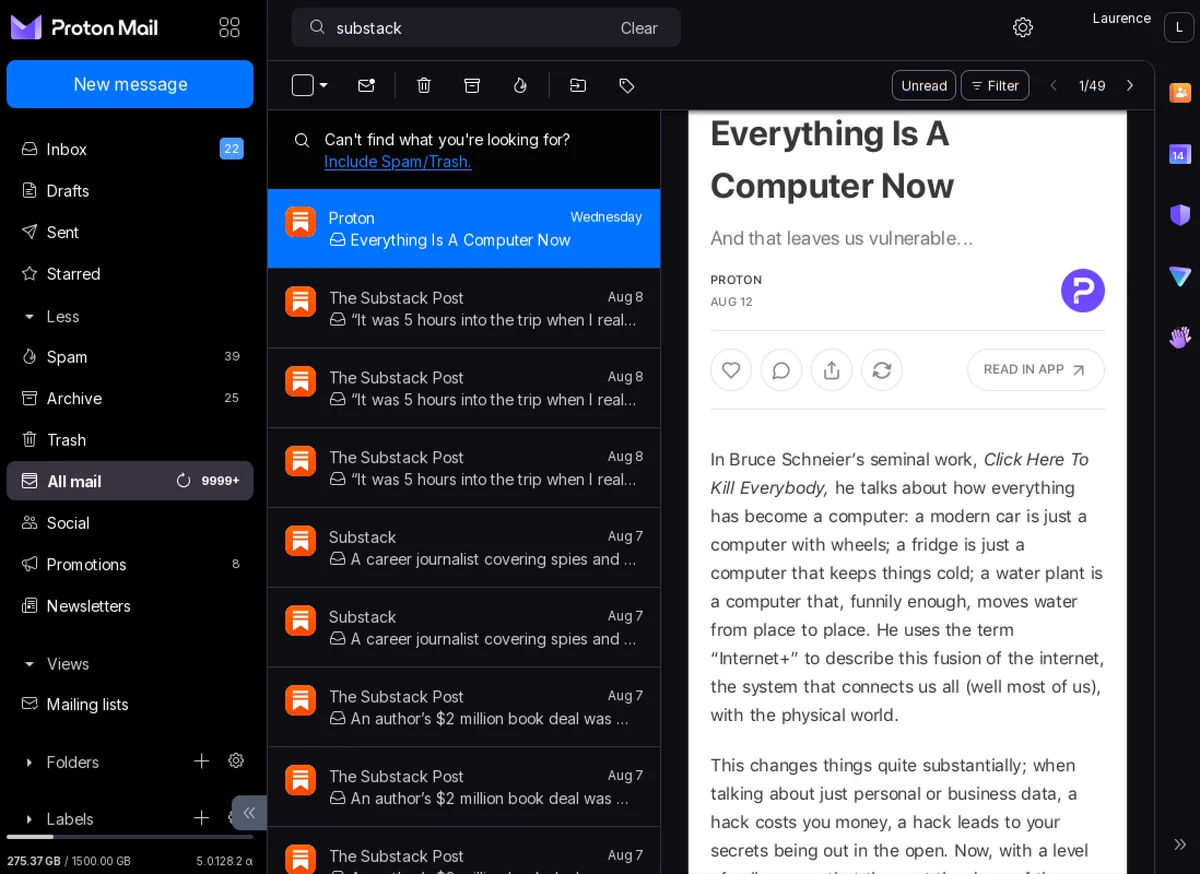Click the Include Spam/Trash link
This screenshot has height=874, width=1200.
tap(398, 161)
